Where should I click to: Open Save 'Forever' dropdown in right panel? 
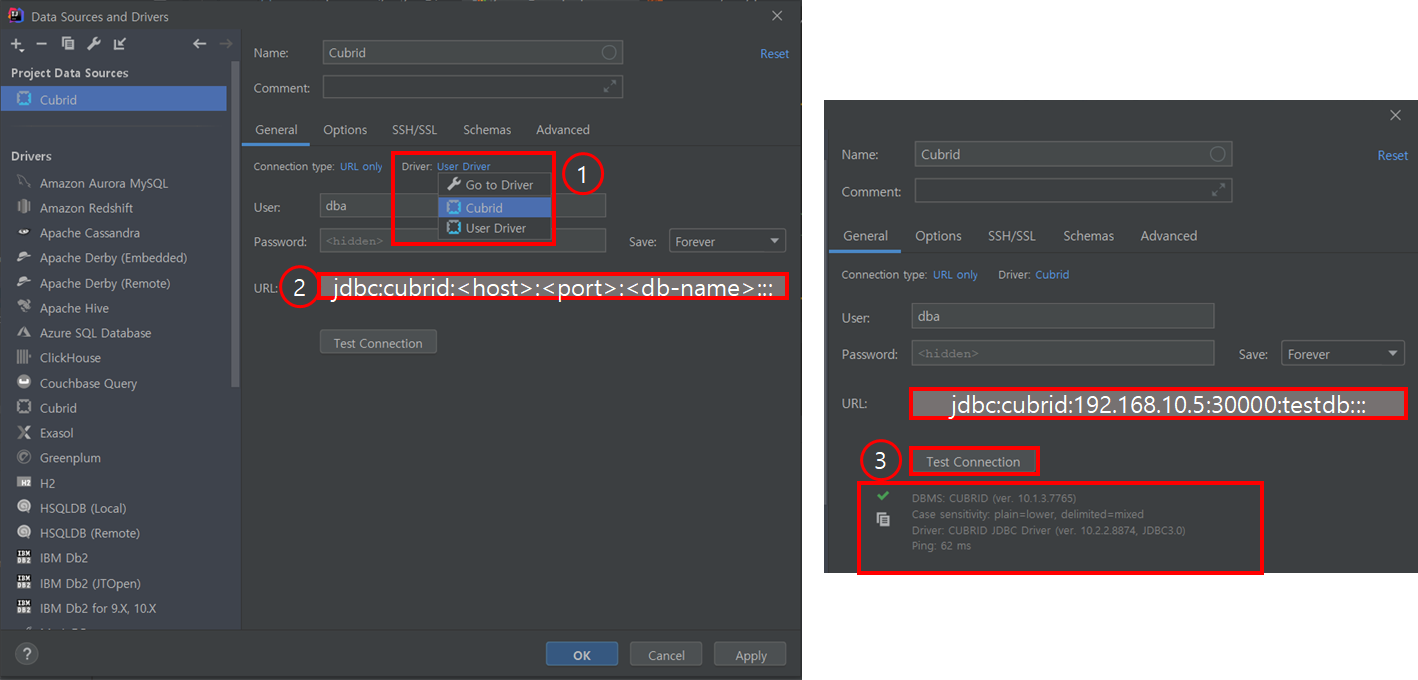[x=1343, y=354]
